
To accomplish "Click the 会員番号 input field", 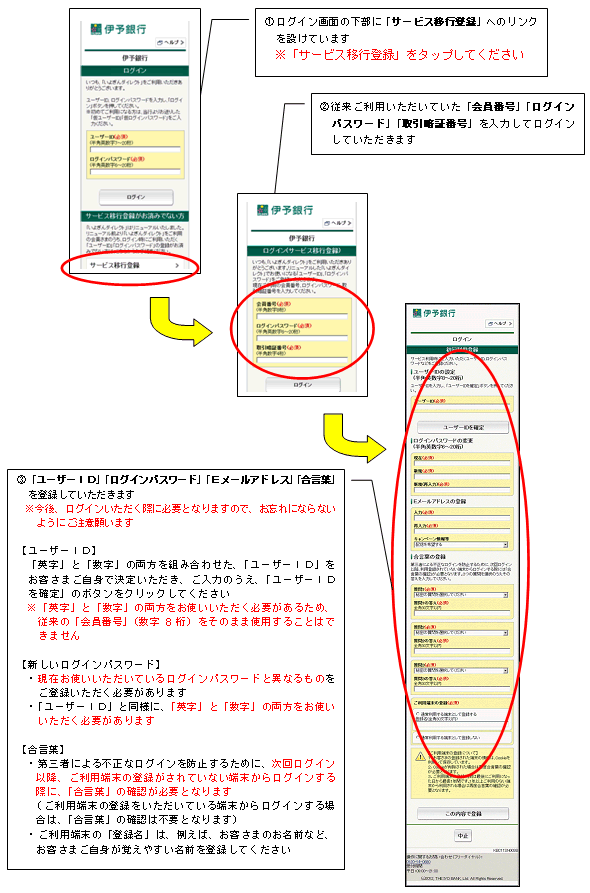I will click(x=302, y=316).
